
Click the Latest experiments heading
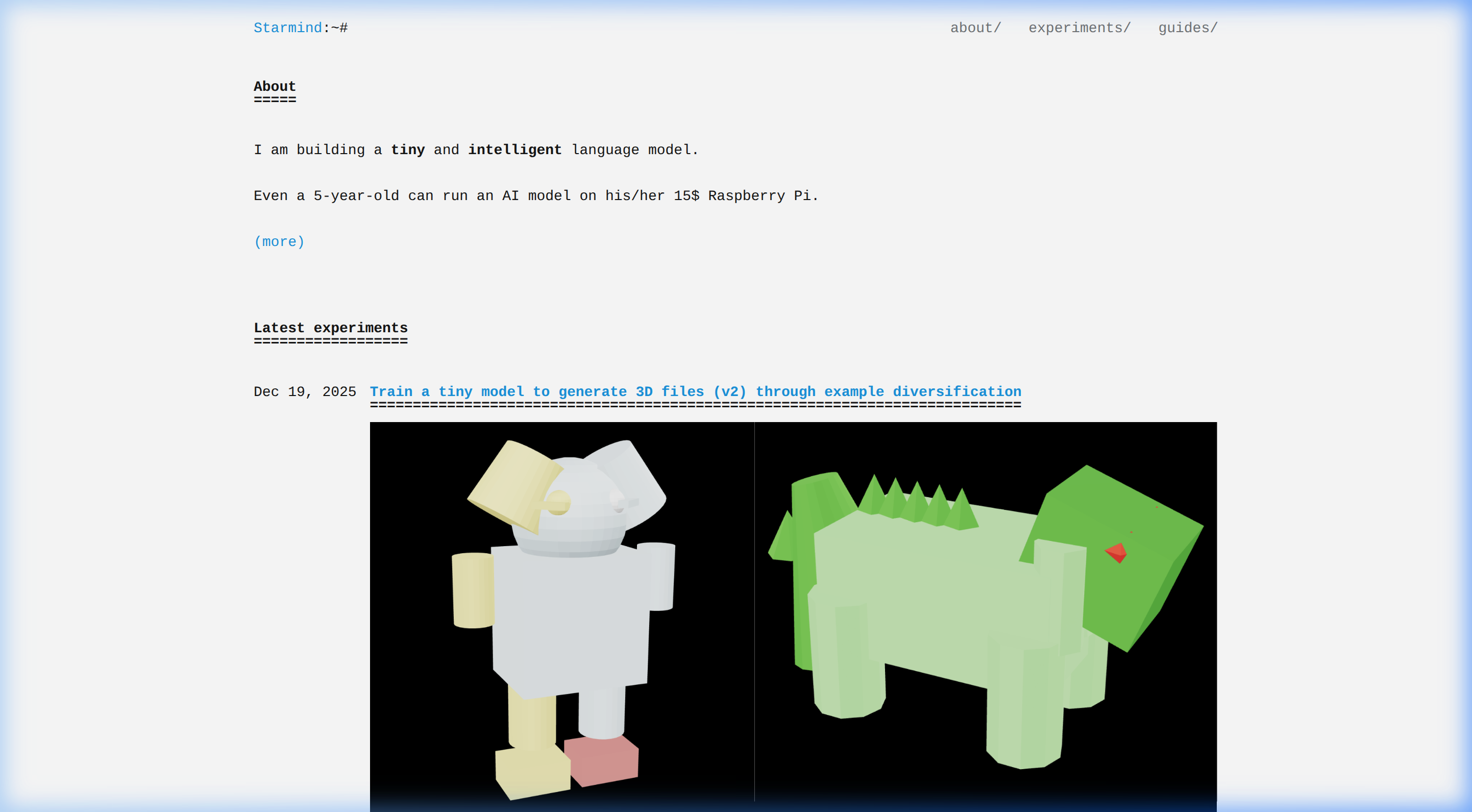[x=330, y=328]
